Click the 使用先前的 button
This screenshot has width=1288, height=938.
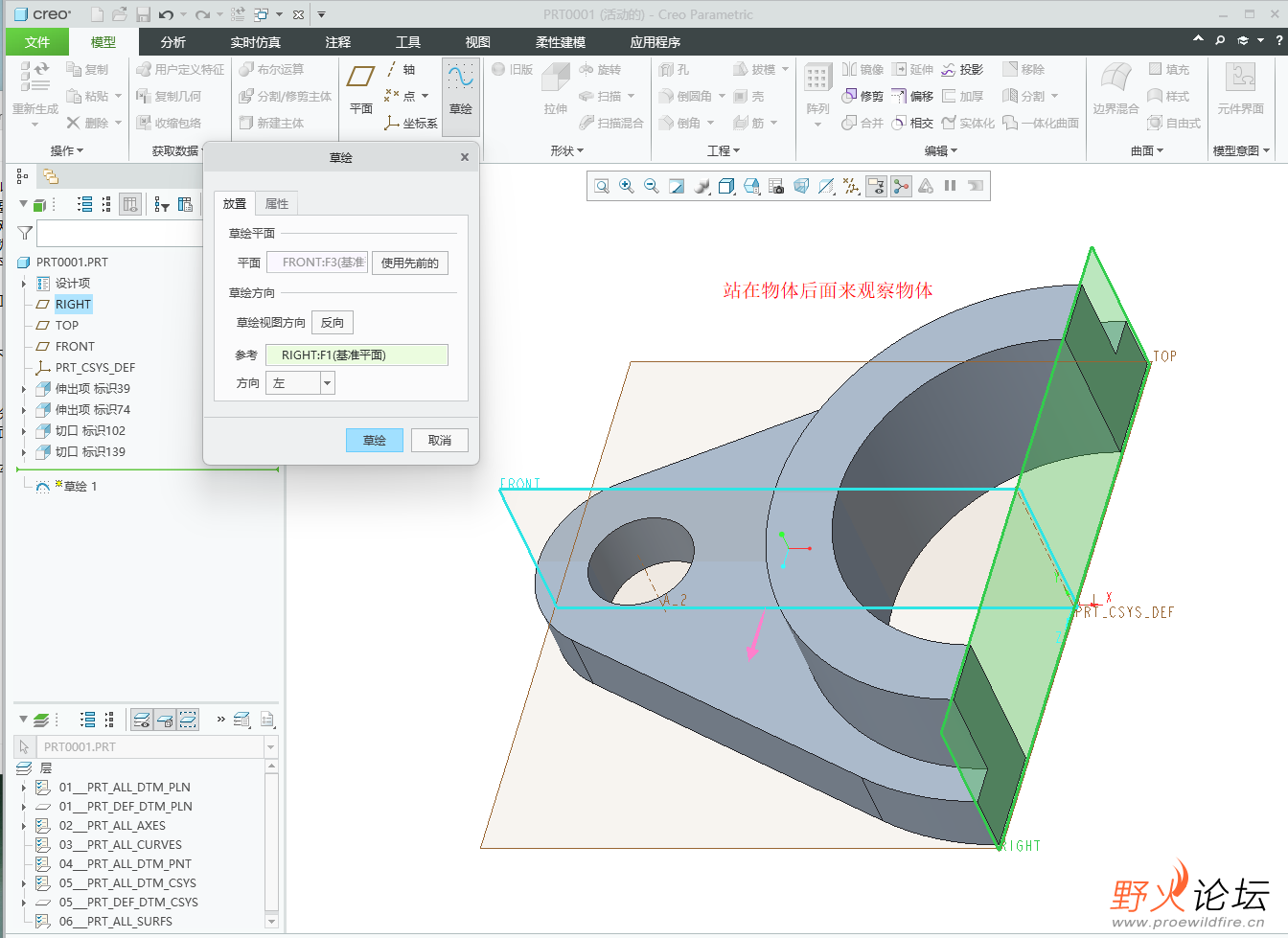point(410,263)
